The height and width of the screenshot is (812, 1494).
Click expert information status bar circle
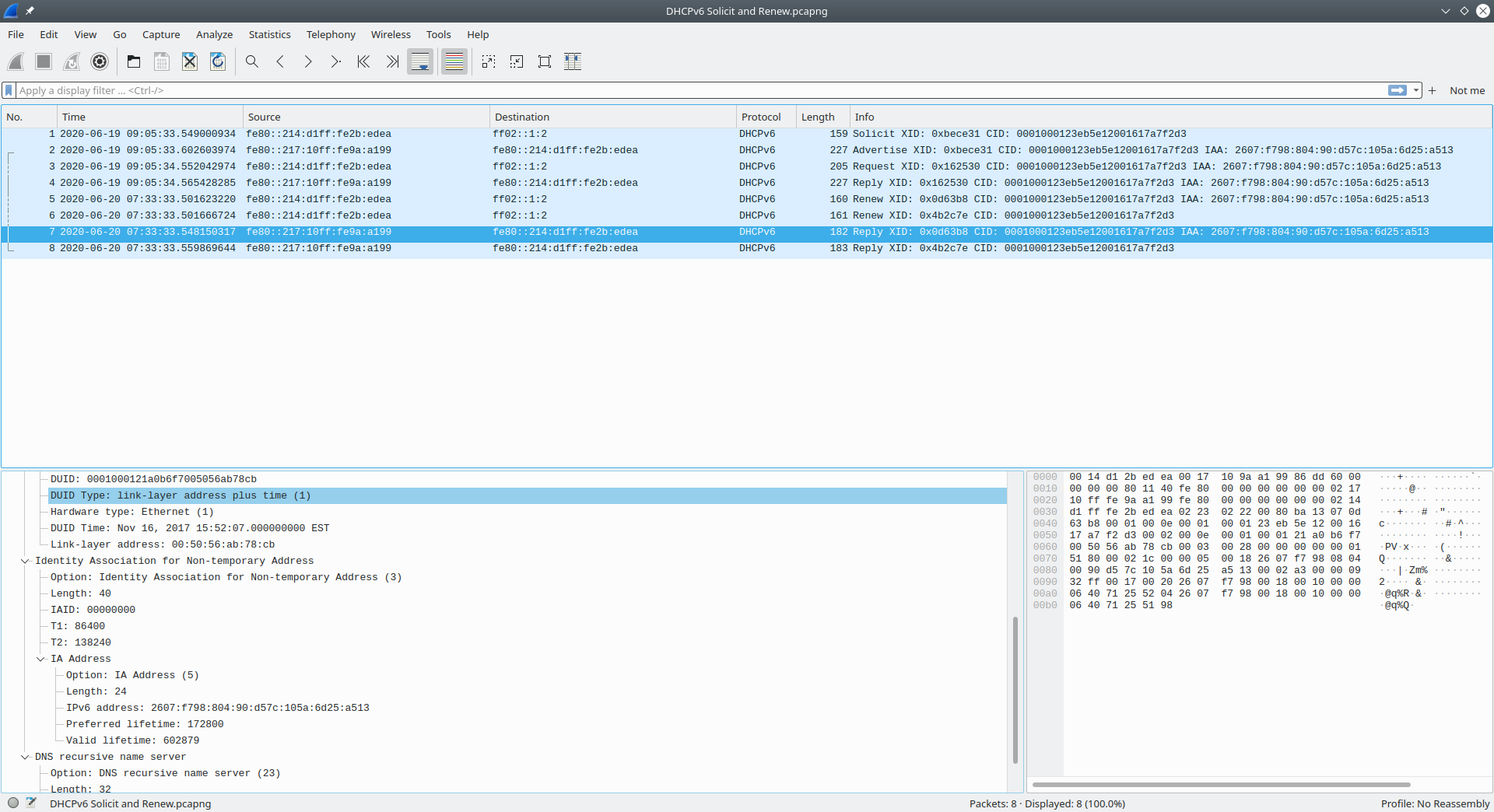pyautogui.click(x=13, y=803)
